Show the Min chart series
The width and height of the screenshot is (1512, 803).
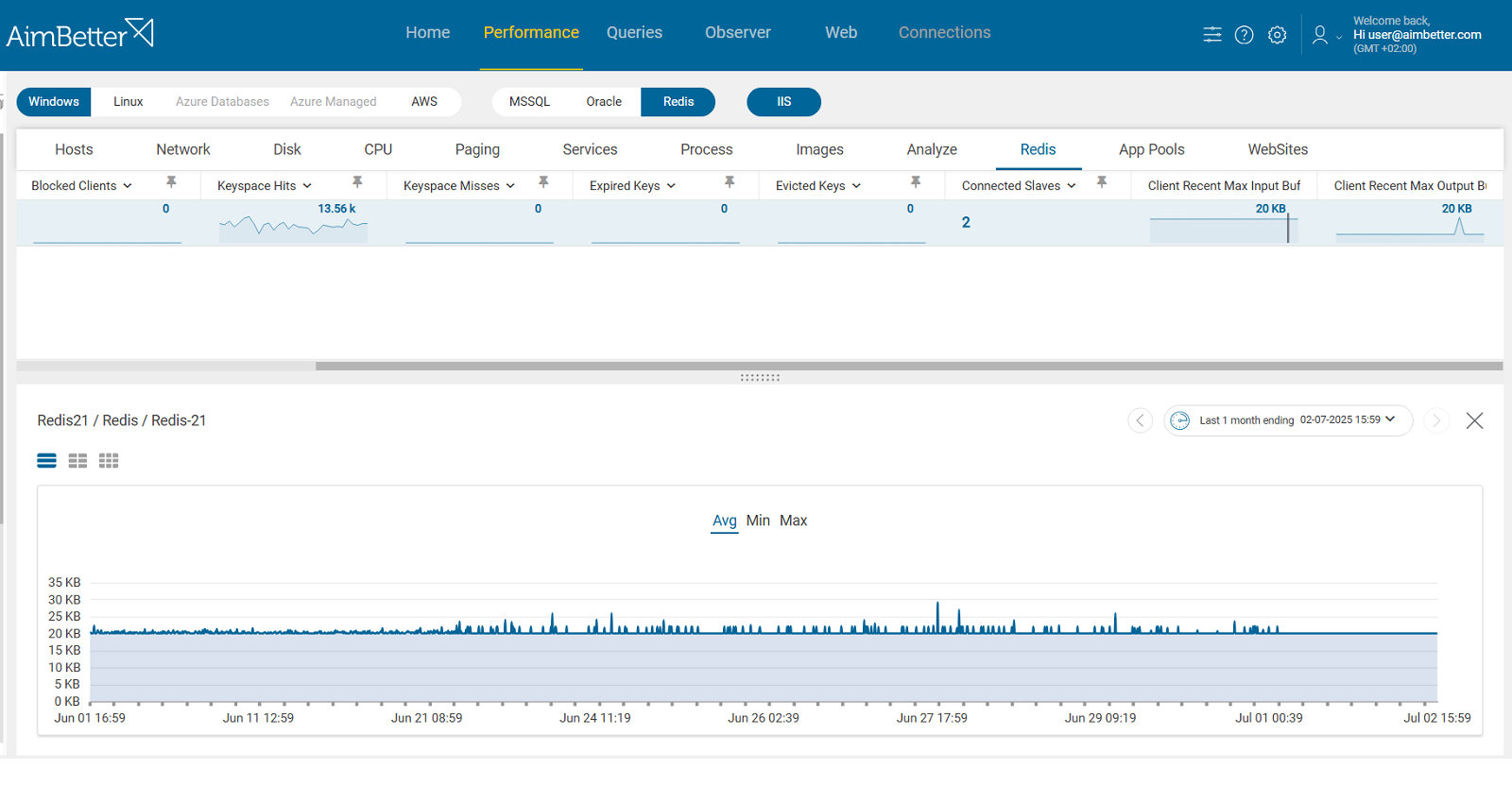[x=758, y=521]
